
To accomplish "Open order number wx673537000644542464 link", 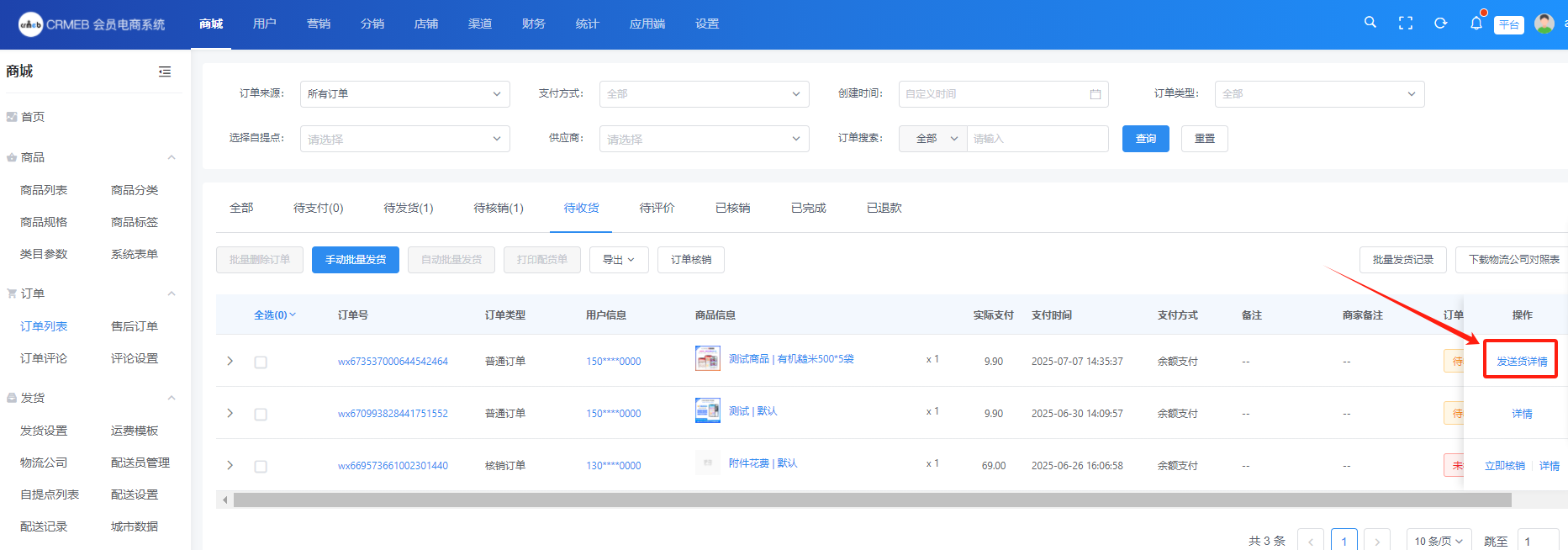I will 393,362.
